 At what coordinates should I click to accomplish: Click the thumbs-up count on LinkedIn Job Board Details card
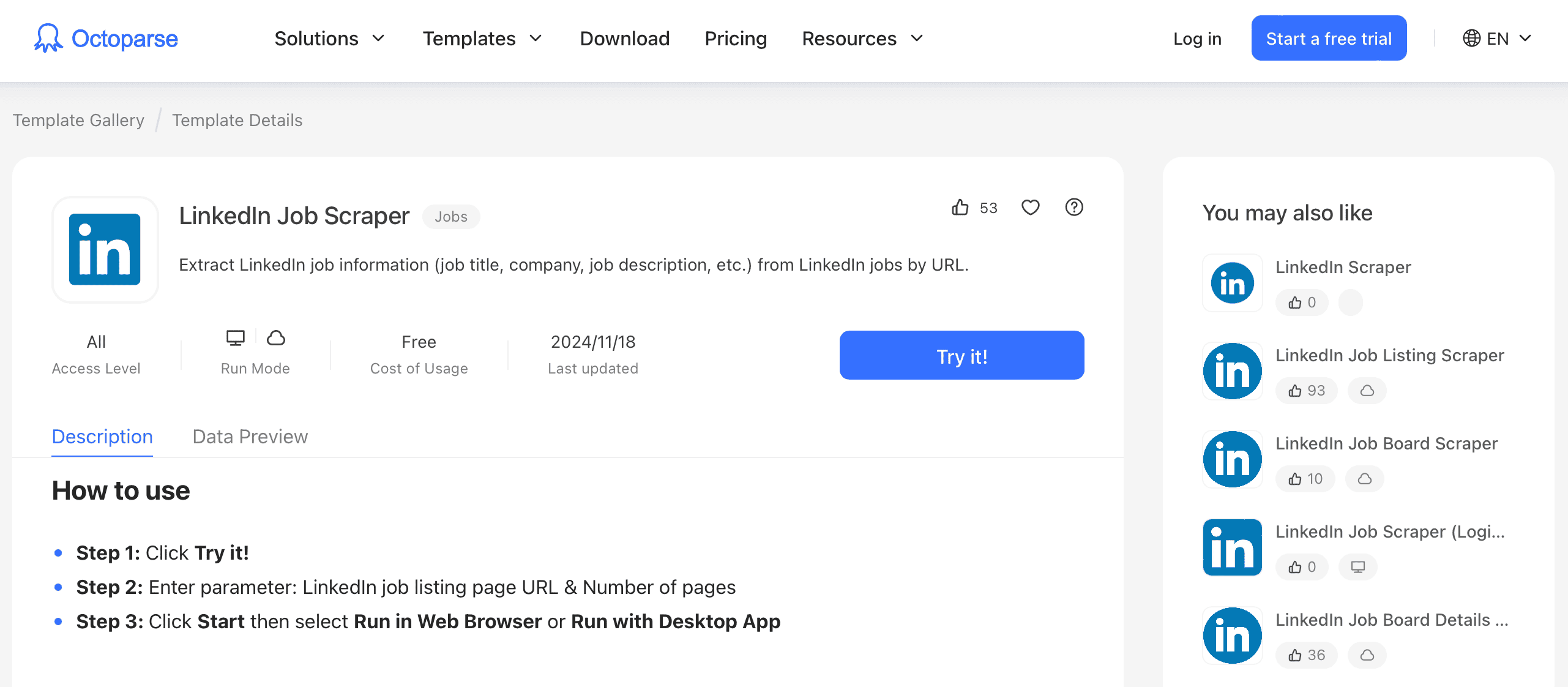tap(1307, 655)
